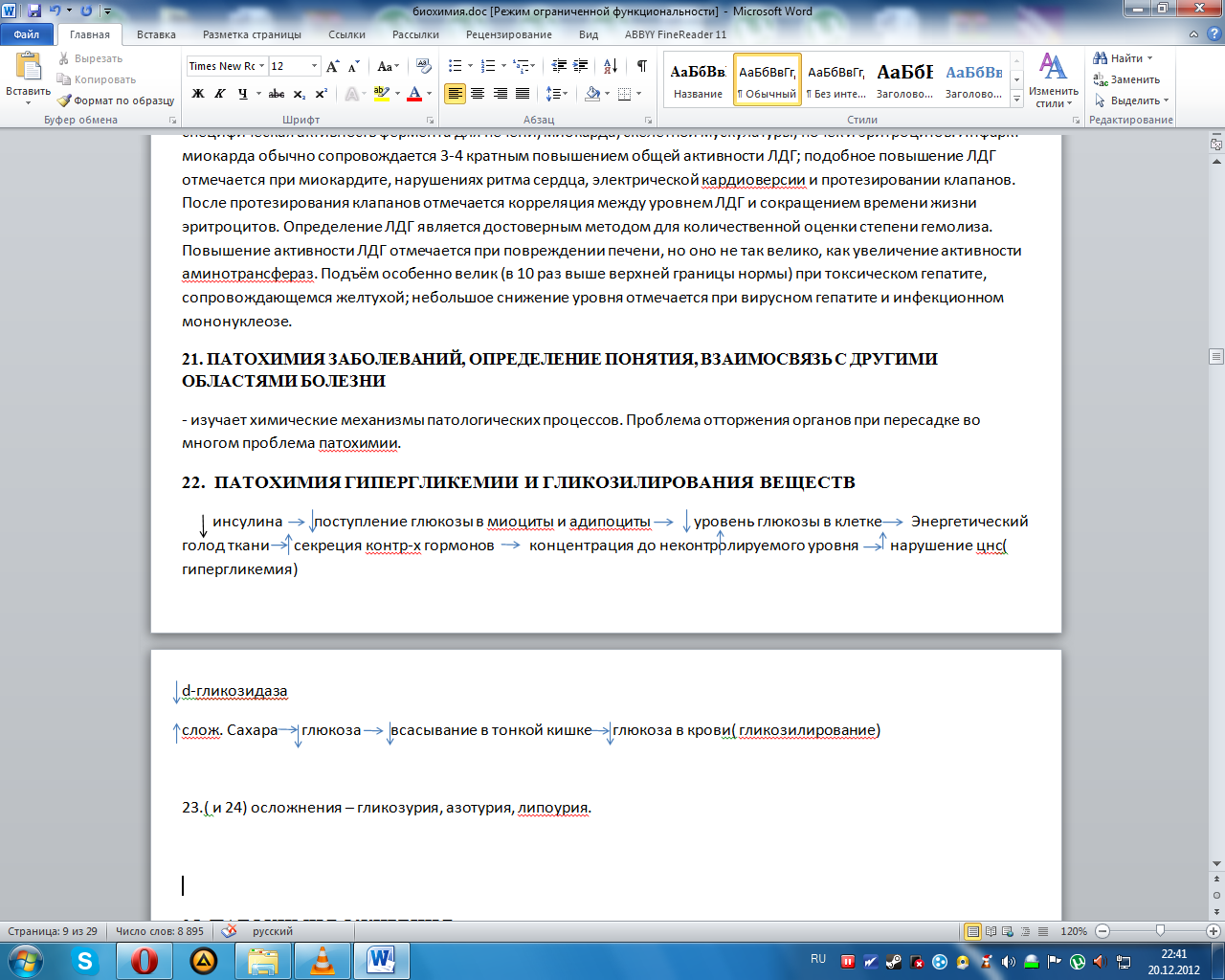1225x980 pixels.
Task: Switch to draft view
Action: click(x=1042, y=931)
